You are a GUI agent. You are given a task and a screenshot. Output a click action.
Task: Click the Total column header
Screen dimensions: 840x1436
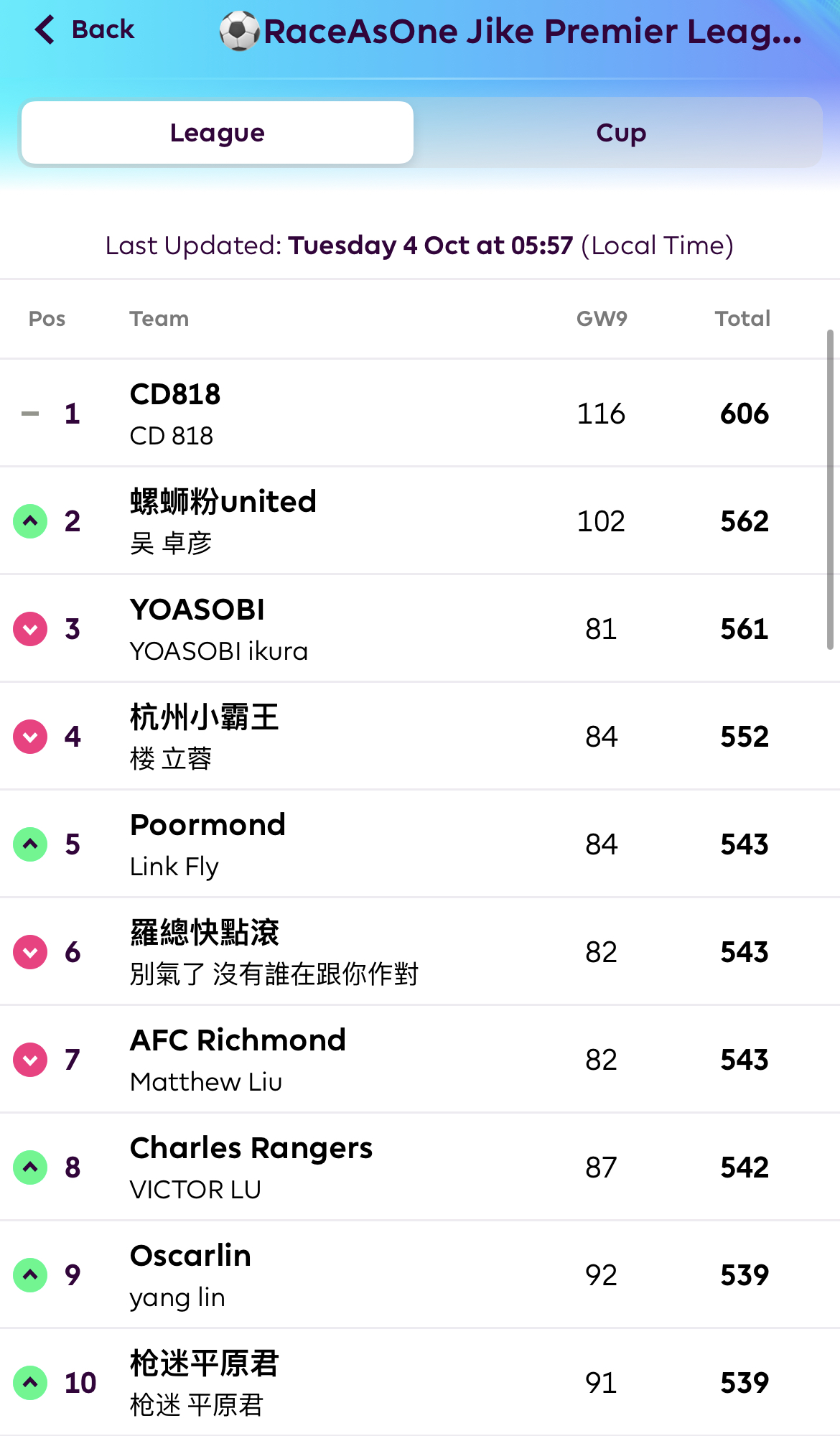tap(742, 319)
